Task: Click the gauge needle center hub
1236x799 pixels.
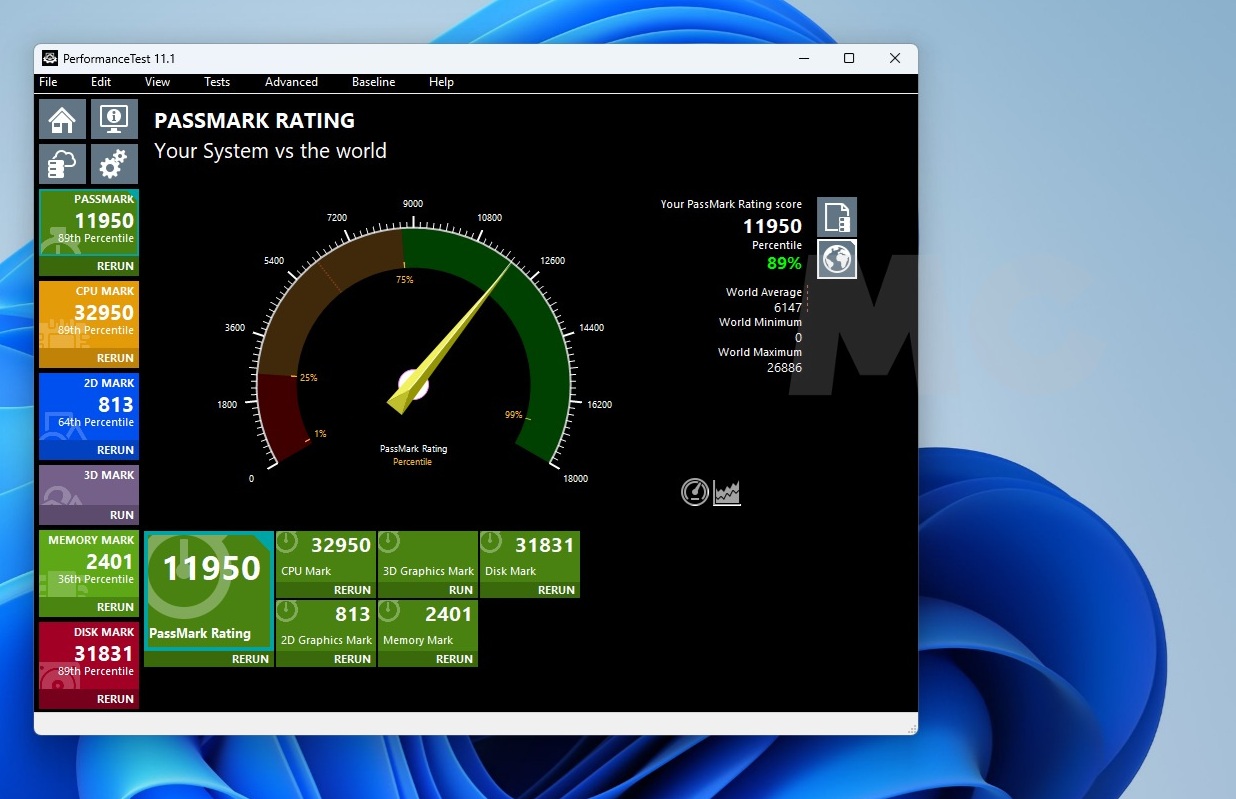Action: click(413, 383)
